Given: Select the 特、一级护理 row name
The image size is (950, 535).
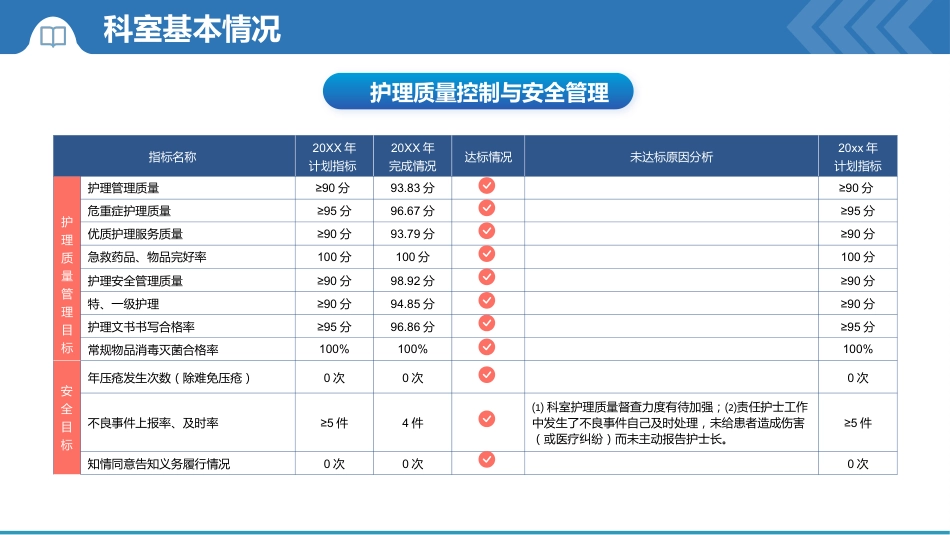Looking at the screenshot, I should pyautogui.click(x=124, y=304).
